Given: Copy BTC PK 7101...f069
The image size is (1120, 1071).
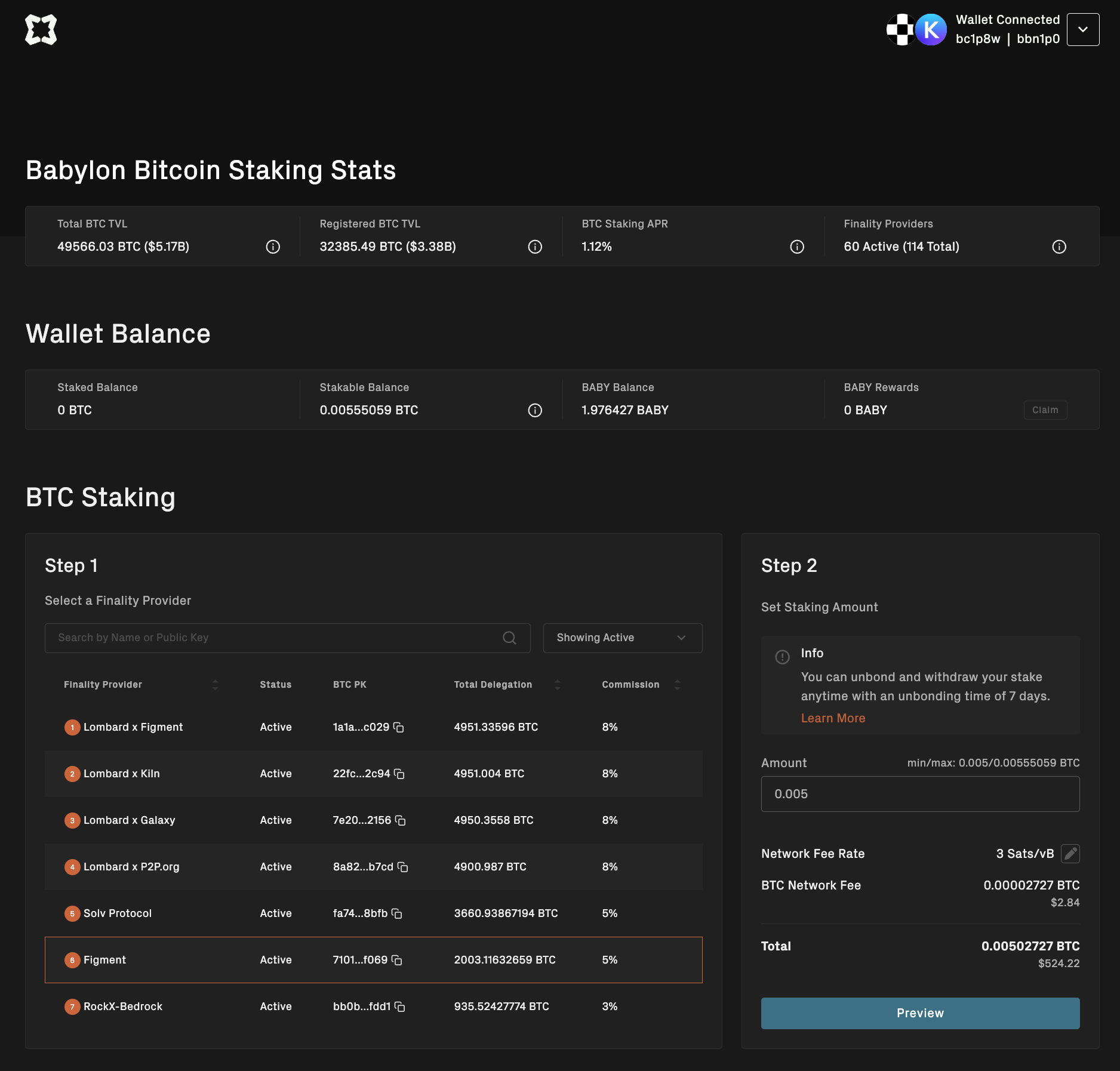Looking at the screenshot, I should pos(397,960).
